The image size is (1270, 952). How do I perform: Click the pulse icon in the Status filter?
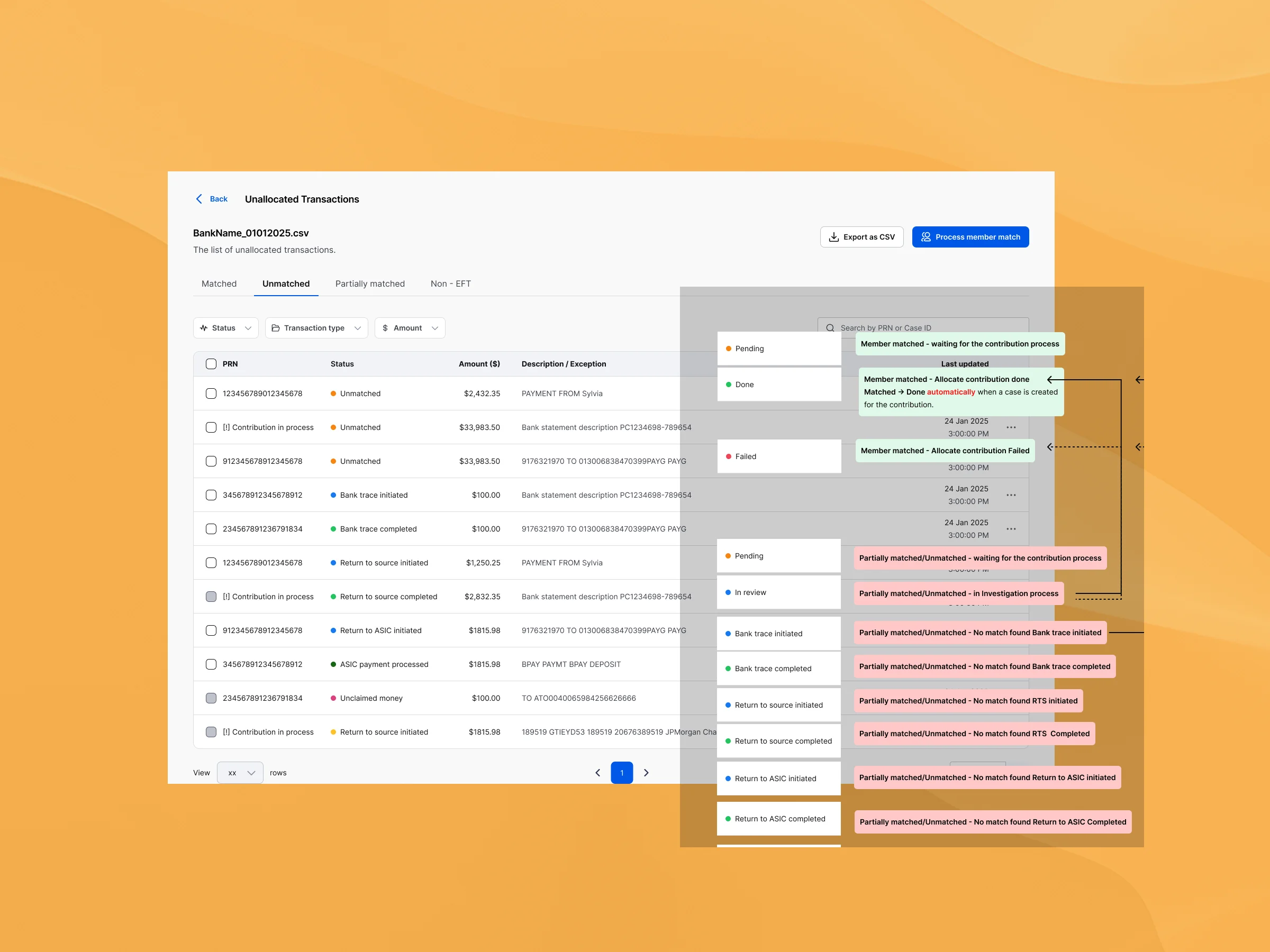[204, 328]
